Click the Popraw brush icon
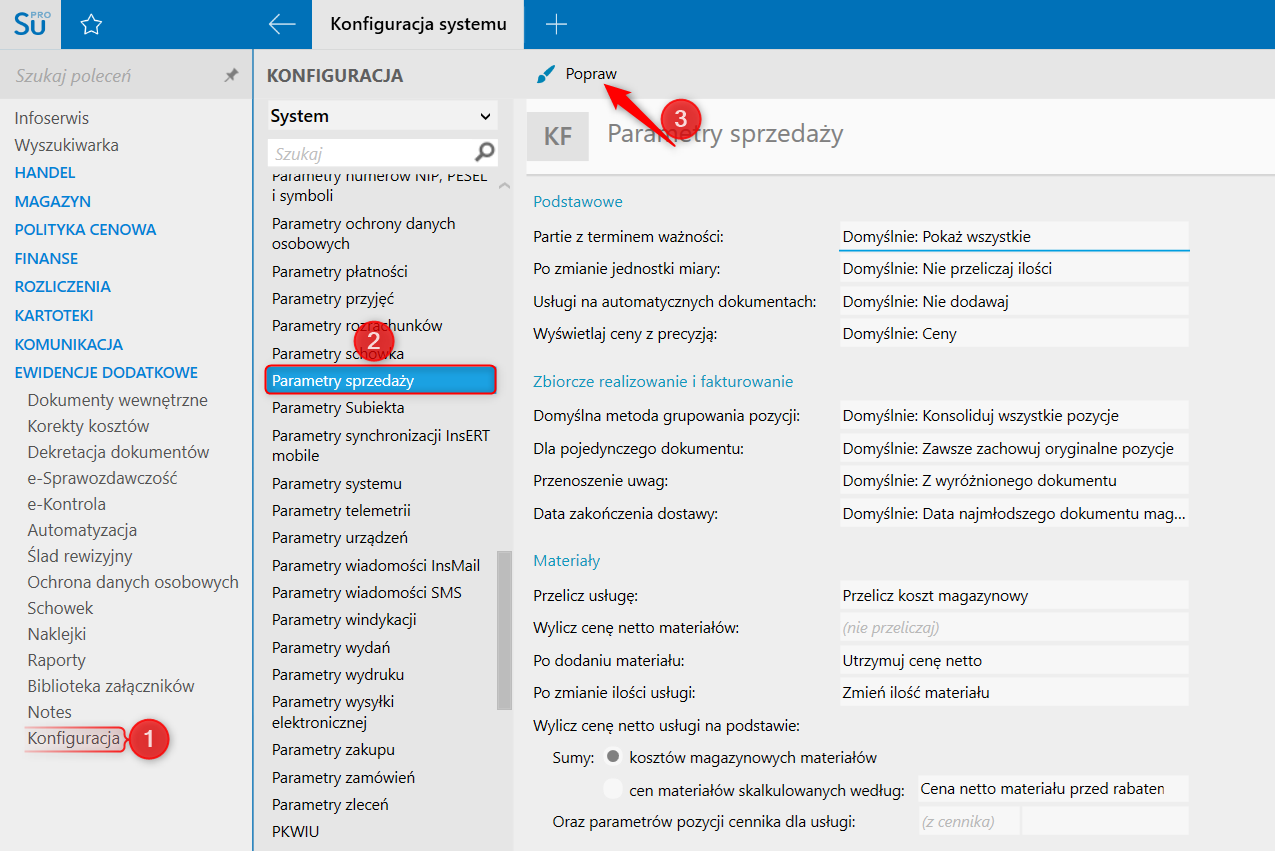Screen dimensions: 1275x851 click(x=545, y=74)
